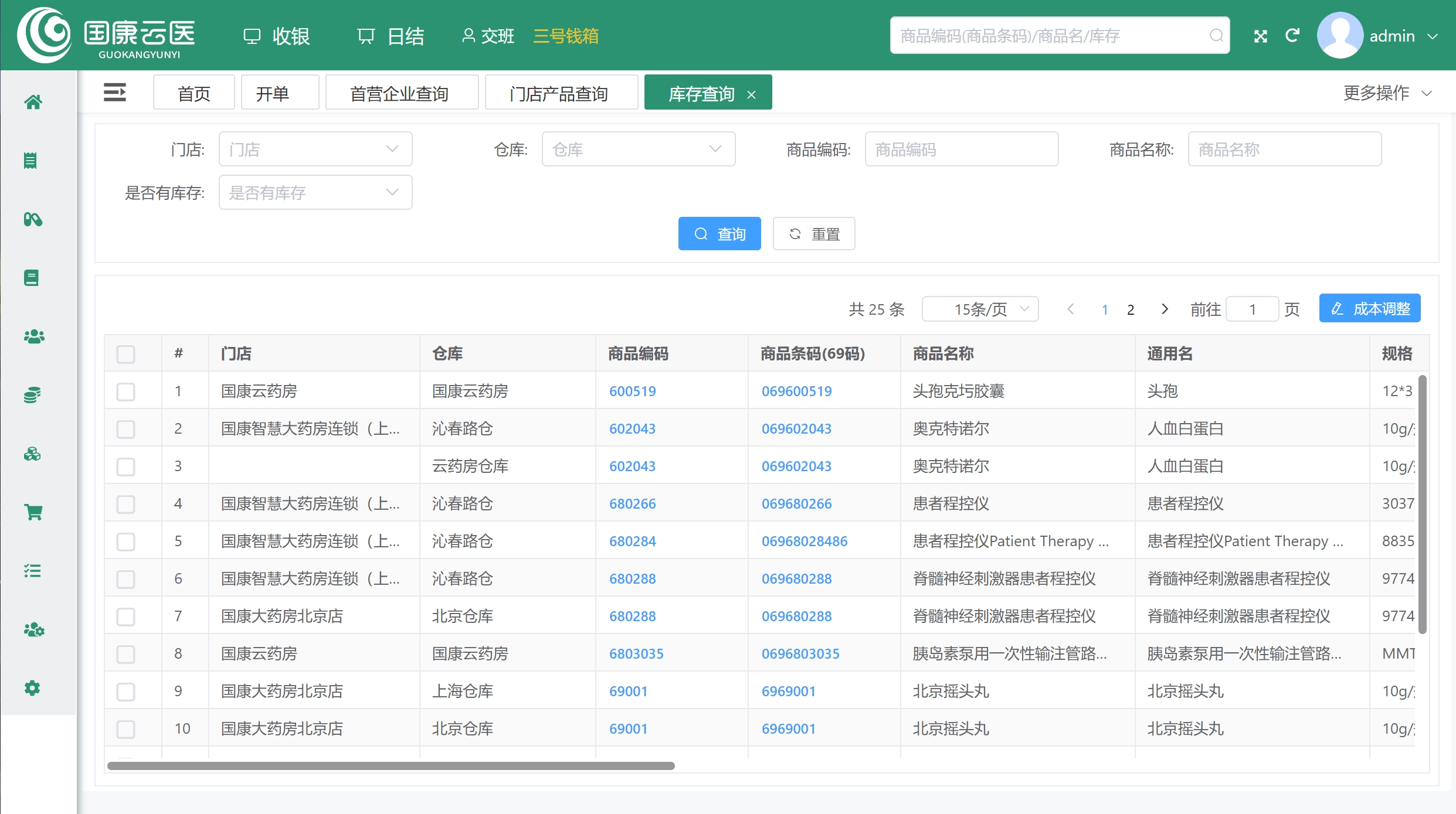Open product code link 600519

(x=632, y=391)
